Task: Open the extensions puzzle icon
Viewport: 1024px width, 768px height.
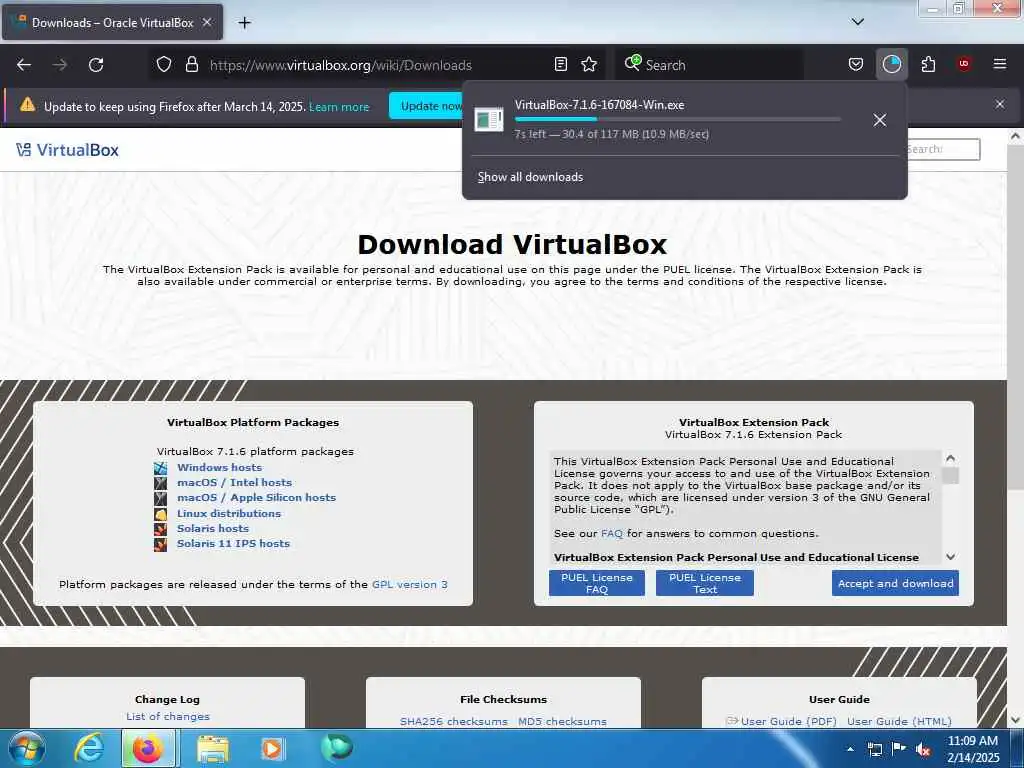Action: click(x=928, y=64)
